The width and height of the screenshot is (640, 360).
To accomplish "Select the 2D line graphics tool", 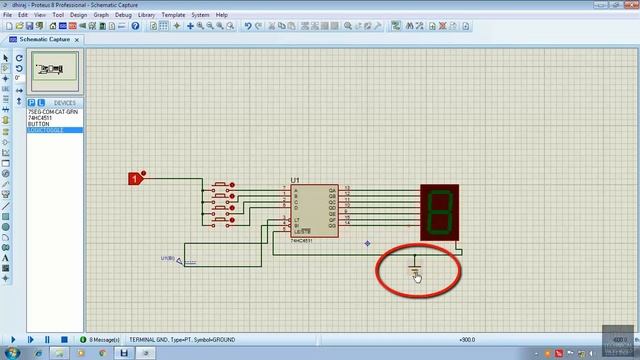I will coord(6,206).
